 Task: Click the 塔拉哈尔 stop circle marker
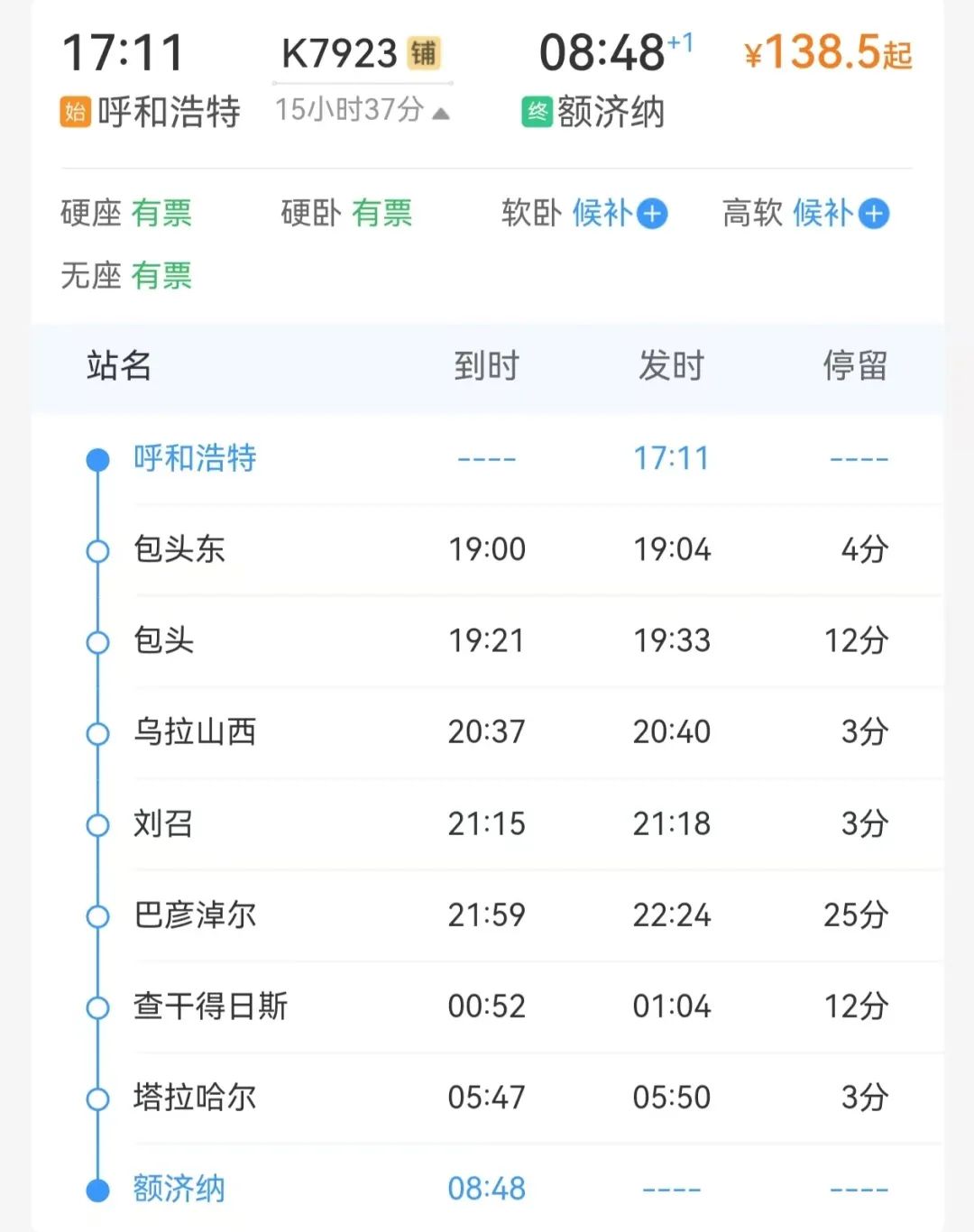pyautogui.click(x=97, y=1099)
